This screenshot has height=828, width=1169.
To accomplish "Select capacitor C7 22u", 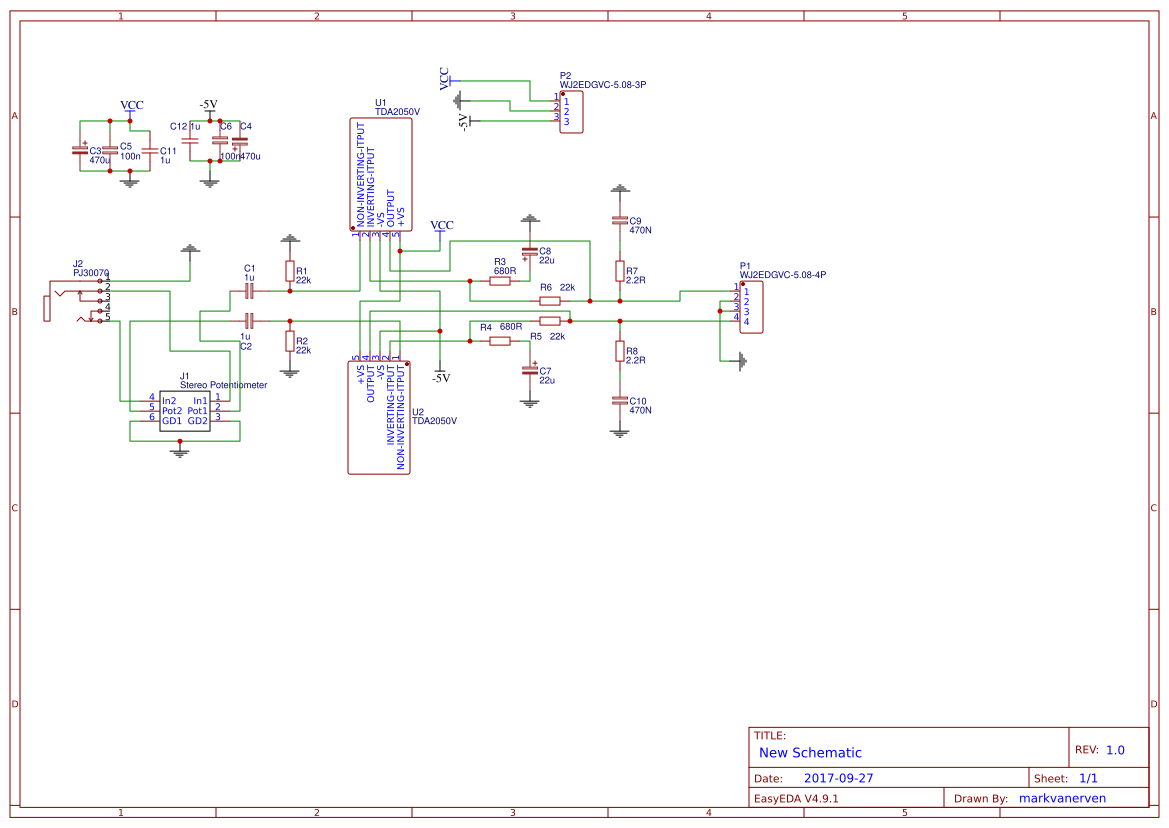I will (x=528, y=372).
